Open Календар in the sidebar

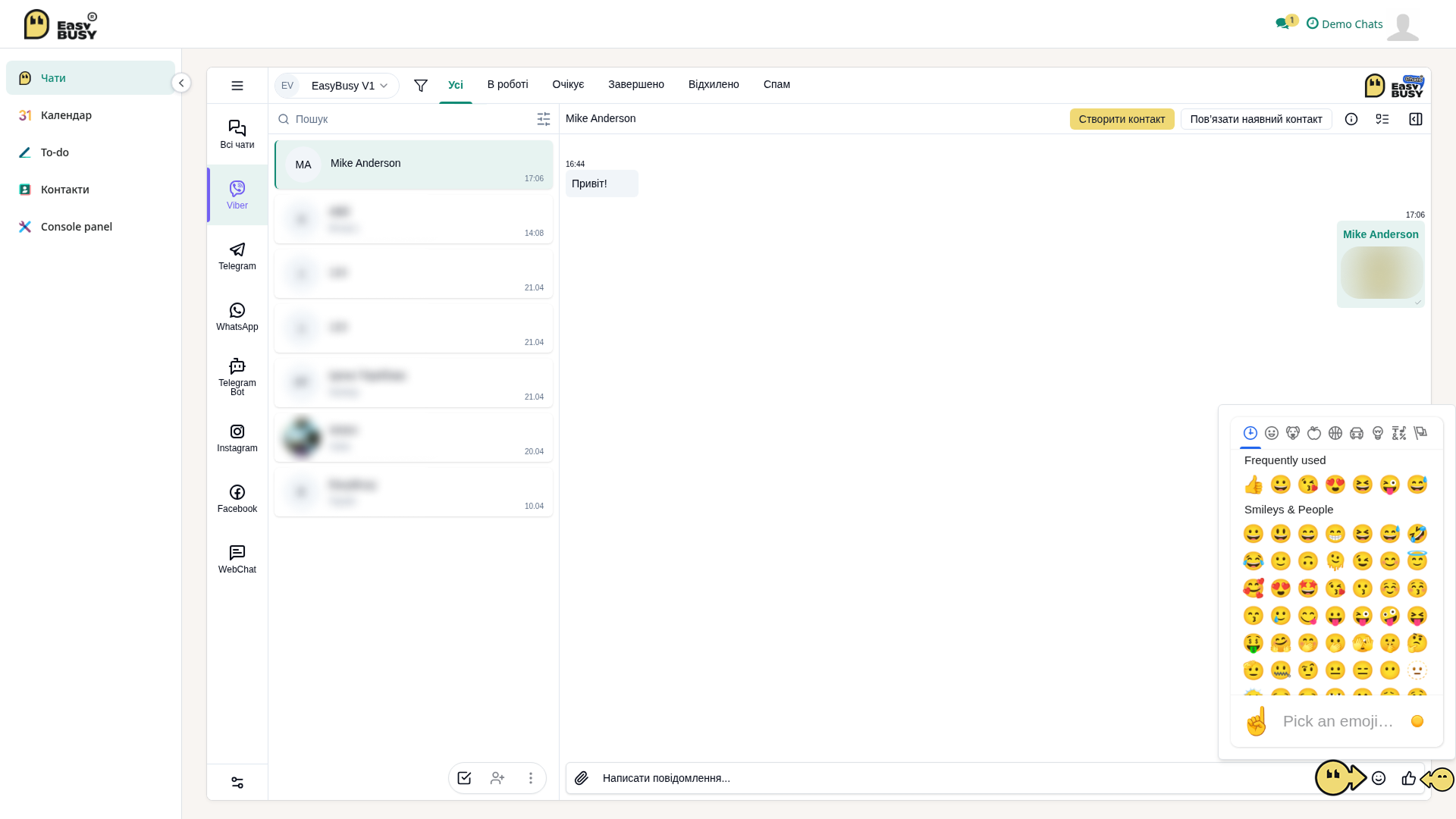[90, 115]
